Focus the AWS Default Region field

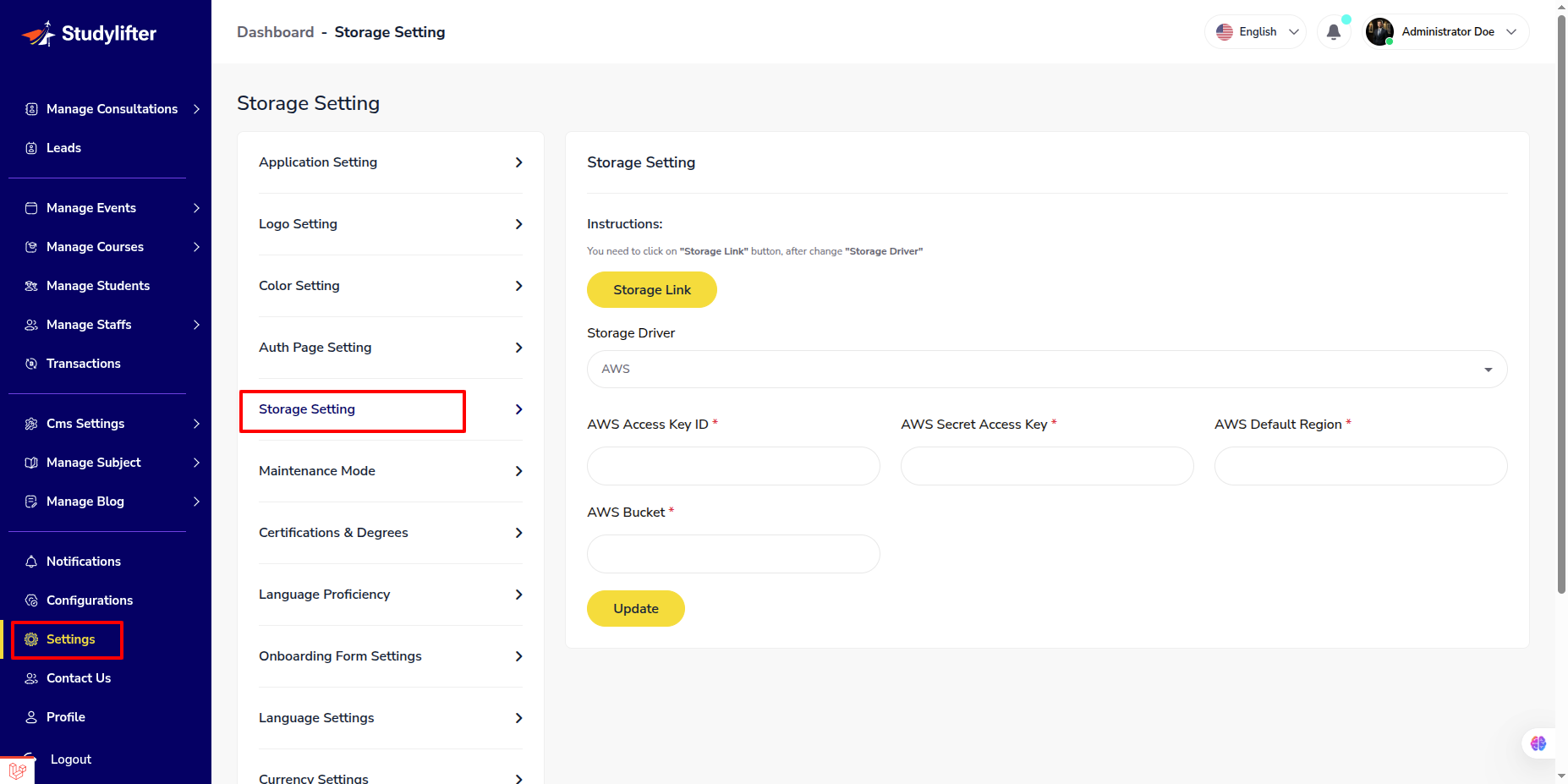(x=1361, y=466)
